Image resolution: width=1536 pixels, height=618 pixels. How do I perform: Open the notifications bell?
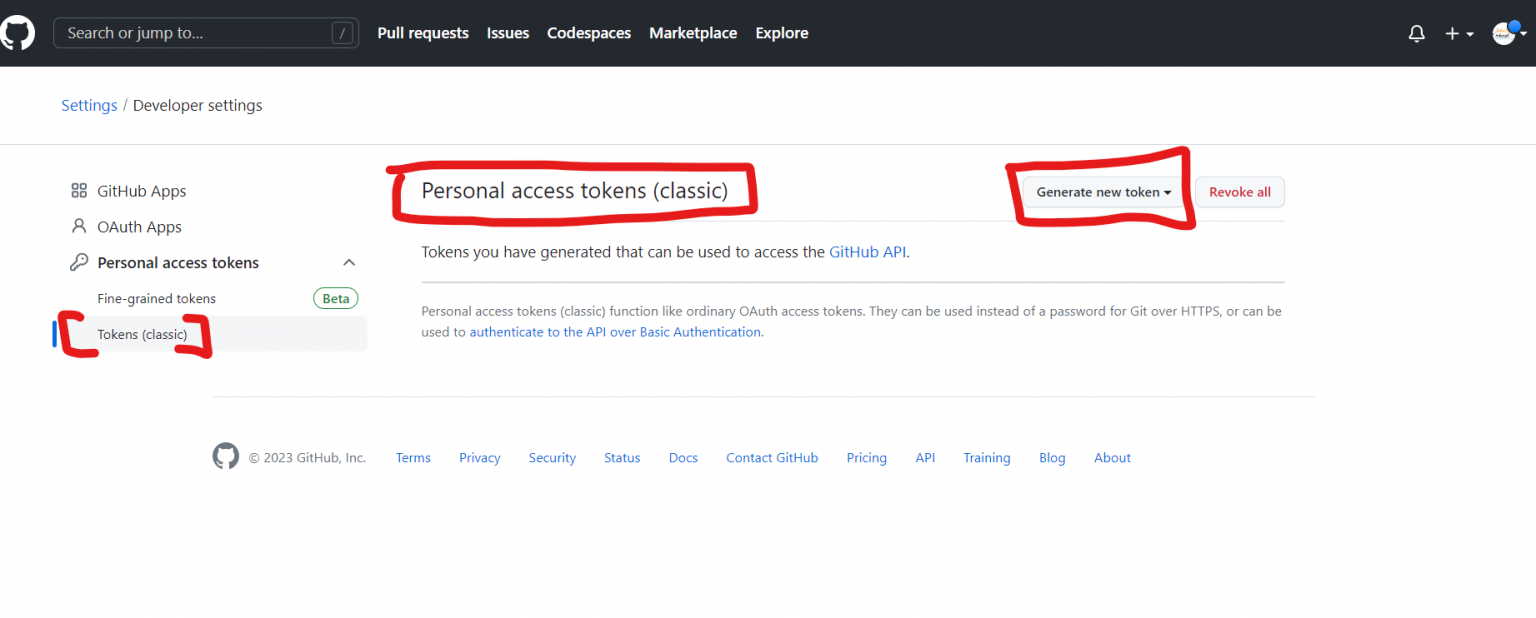pos(1416,33)
